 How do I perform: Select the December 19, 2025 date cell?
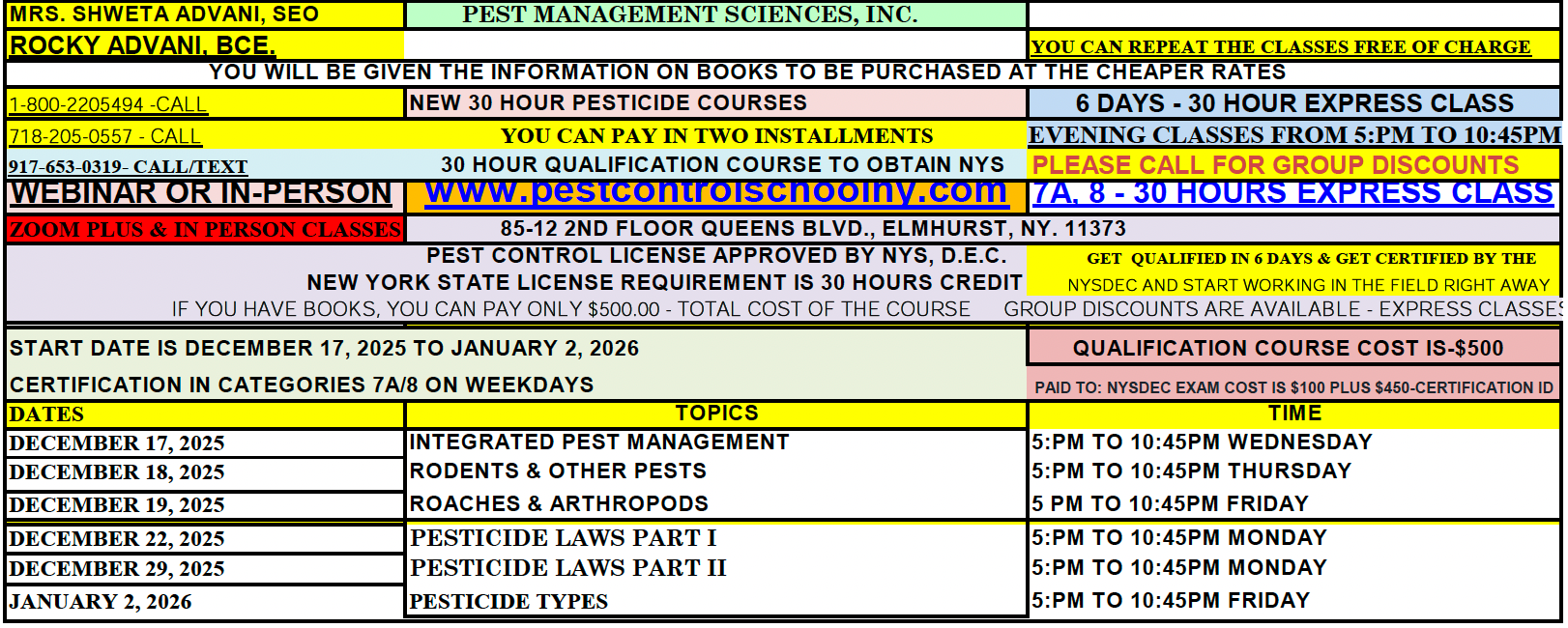[205, 505]
